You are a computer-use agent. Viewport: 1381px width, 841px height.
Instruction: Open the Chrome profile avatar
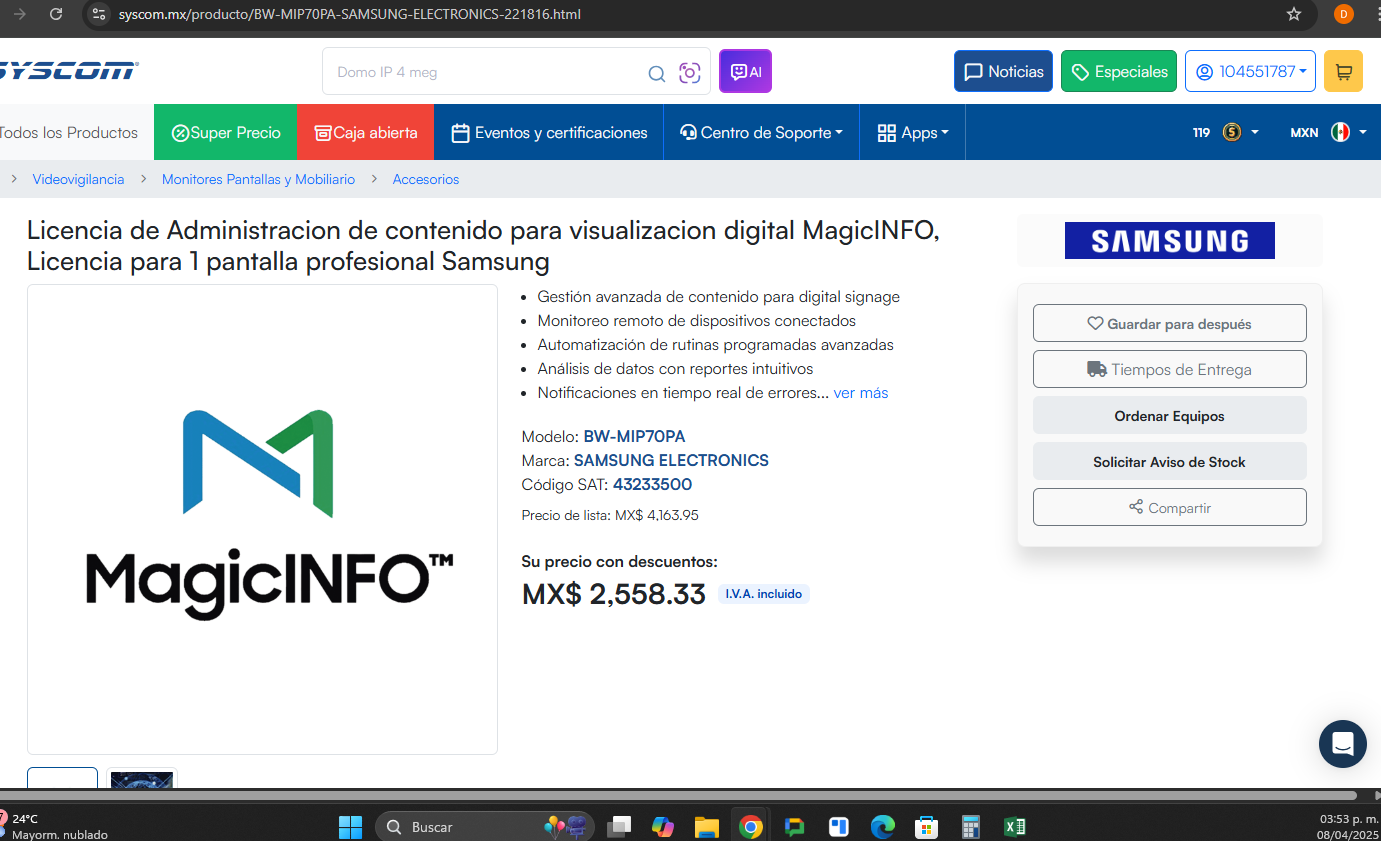[x=1344, y=14]
